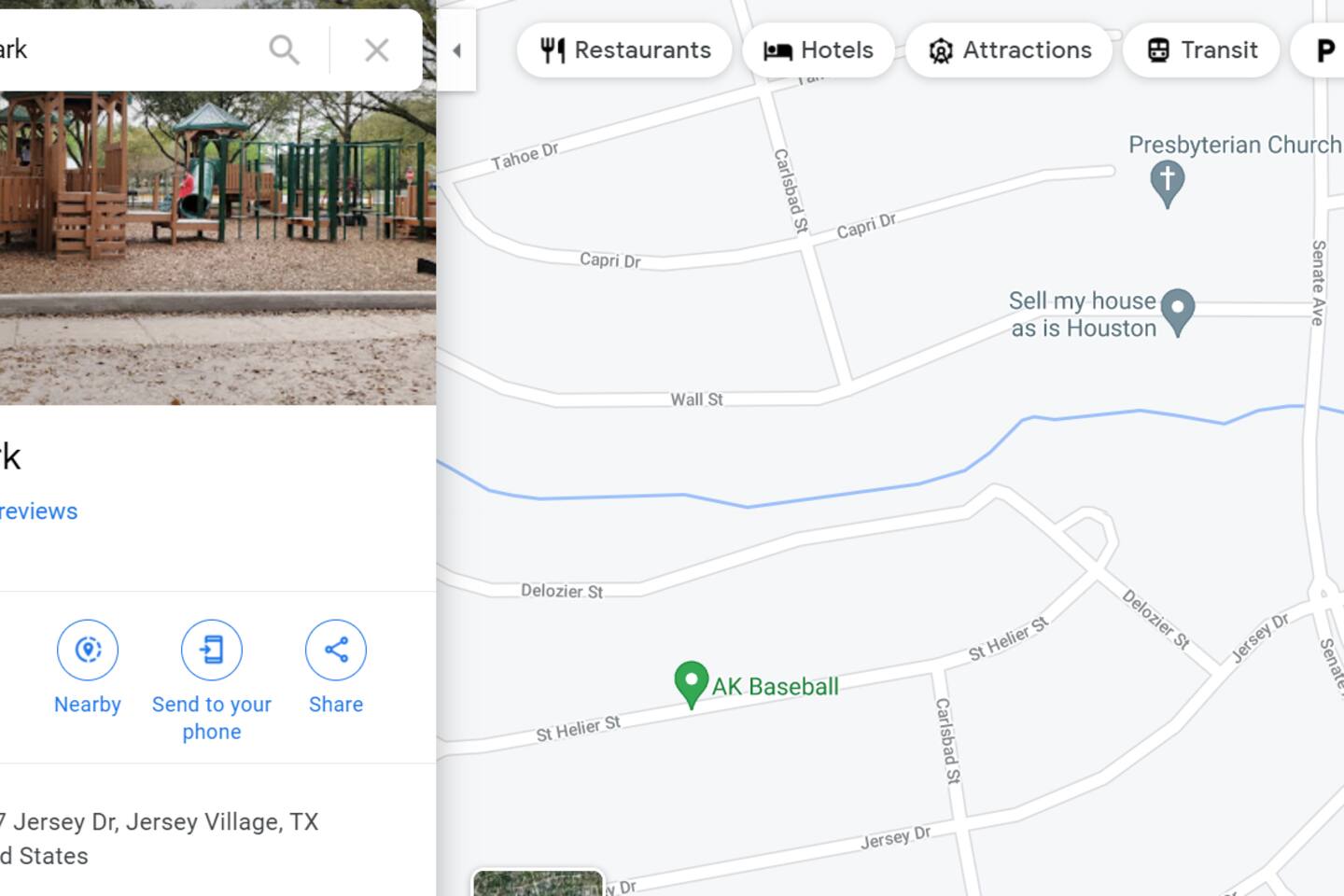Select the Hotels chip
The image size is (1344, 896).
pos(819,50)
